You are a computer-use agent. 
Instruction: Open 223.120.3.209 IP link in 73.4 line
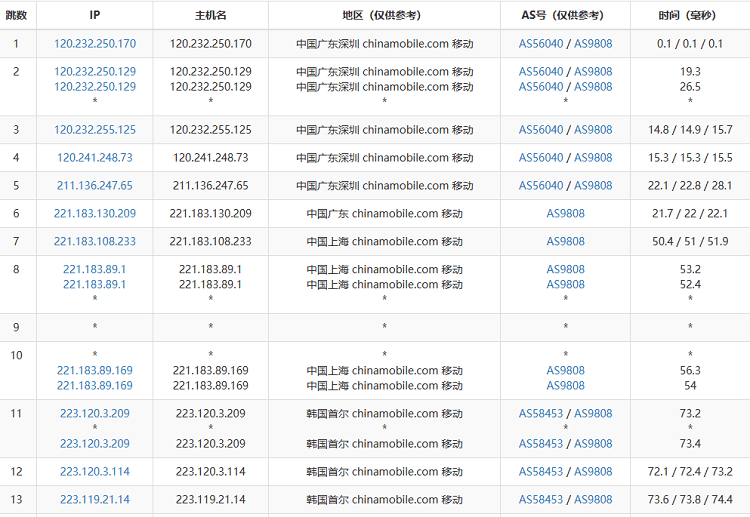pyautogui.click(x=95, y=443)
